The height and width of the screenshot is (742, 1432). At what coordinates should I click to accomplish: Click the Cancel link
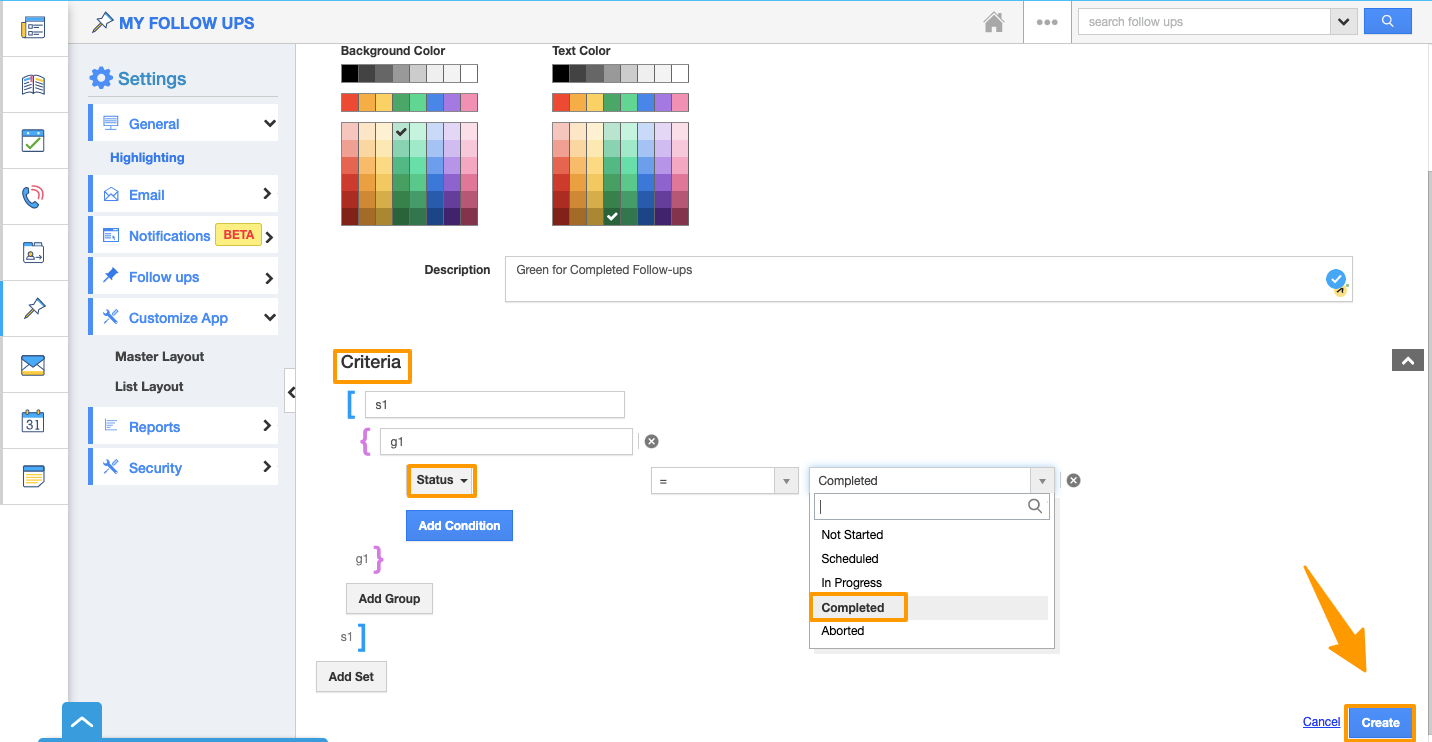coord(1321,722)
